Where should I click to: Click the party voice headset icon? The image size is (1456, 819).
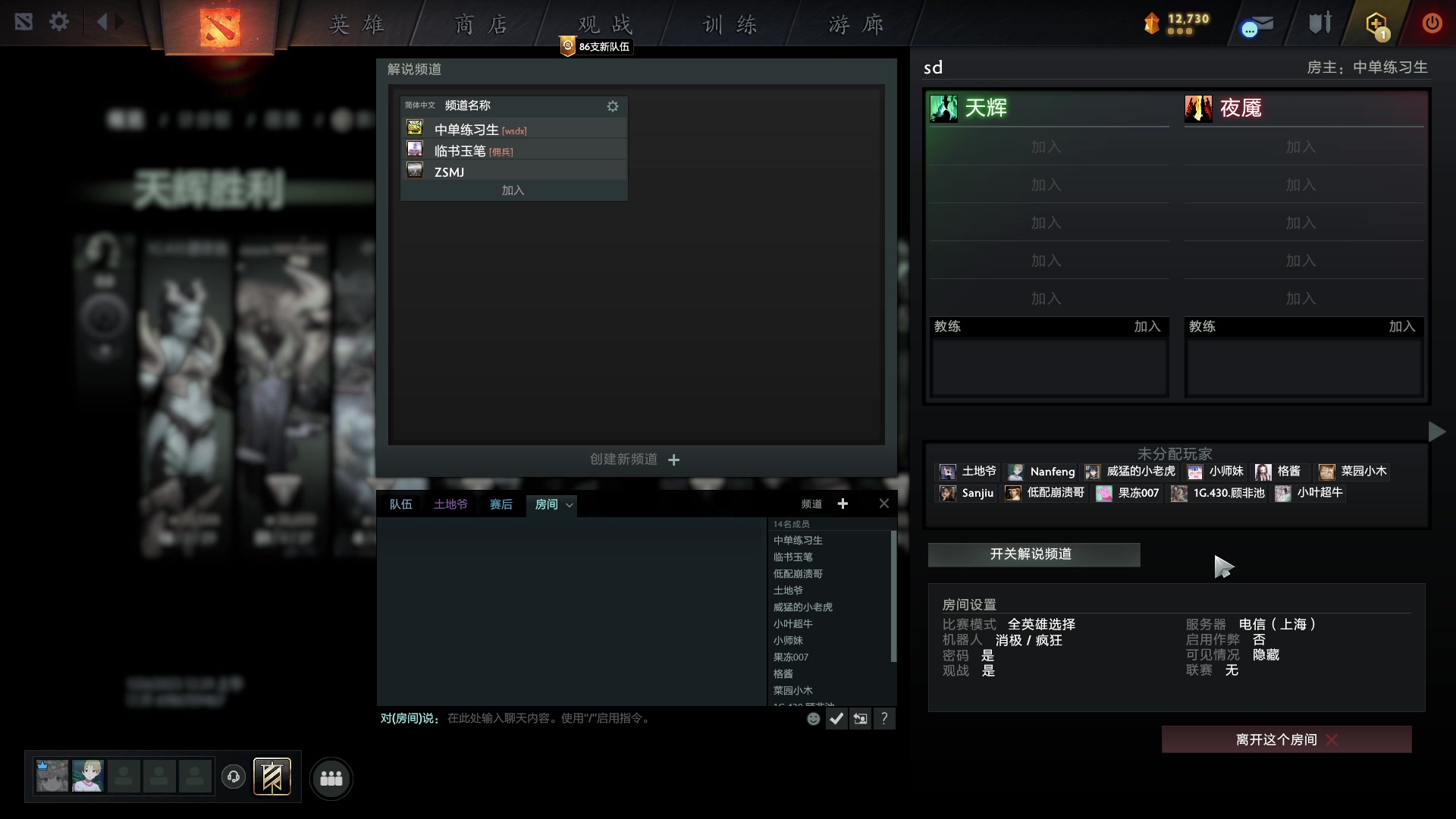pyautogui.click(x=234, y=777)
